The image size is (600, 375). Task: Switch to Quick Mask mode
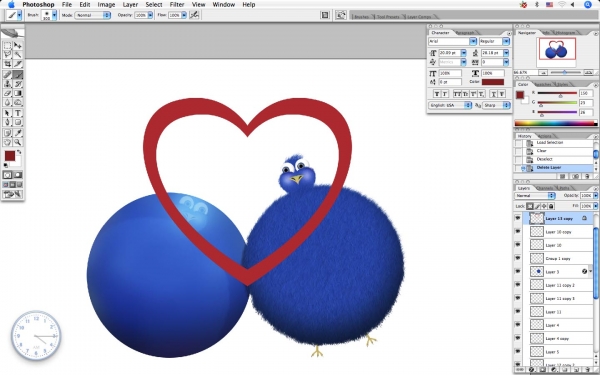click(x=18, y=175)
